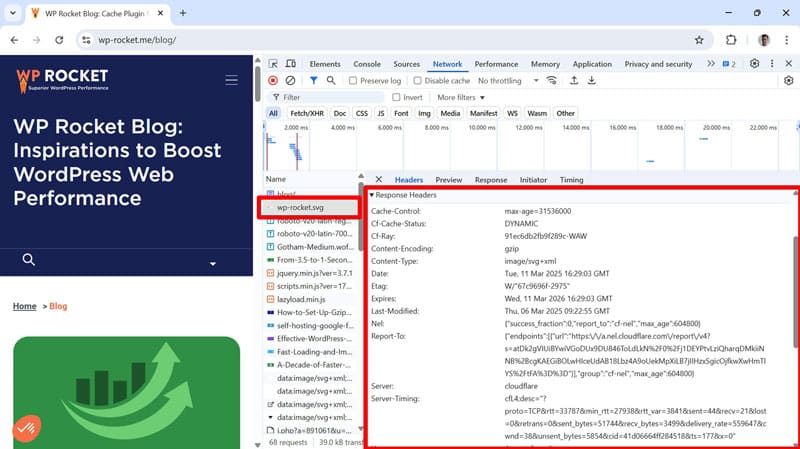Activate the inspect element picker icon
This screenshot has height=449, width=800.
pyautogui.click(x=273, y=64)
